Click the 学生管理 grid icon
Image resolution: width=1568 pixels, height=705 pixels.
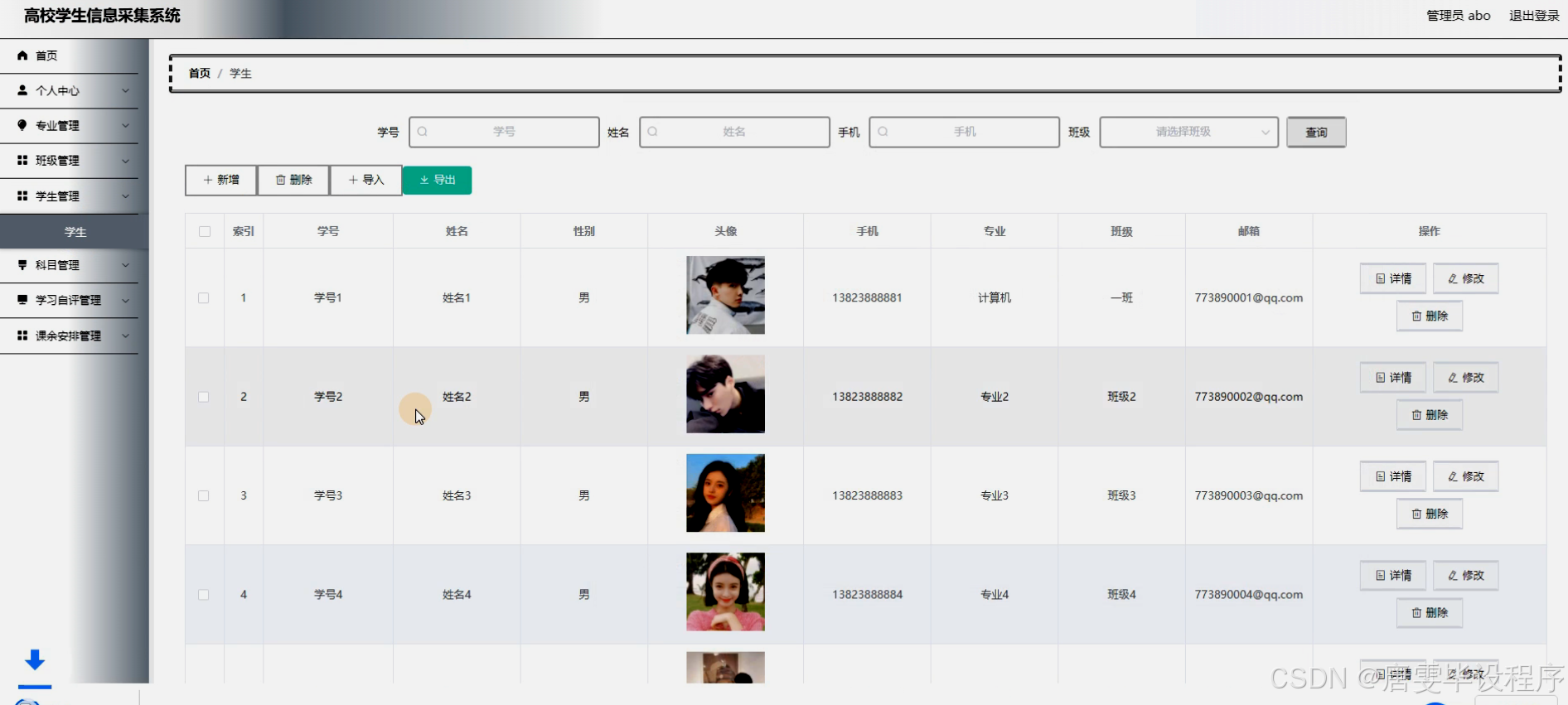[22, 196]
